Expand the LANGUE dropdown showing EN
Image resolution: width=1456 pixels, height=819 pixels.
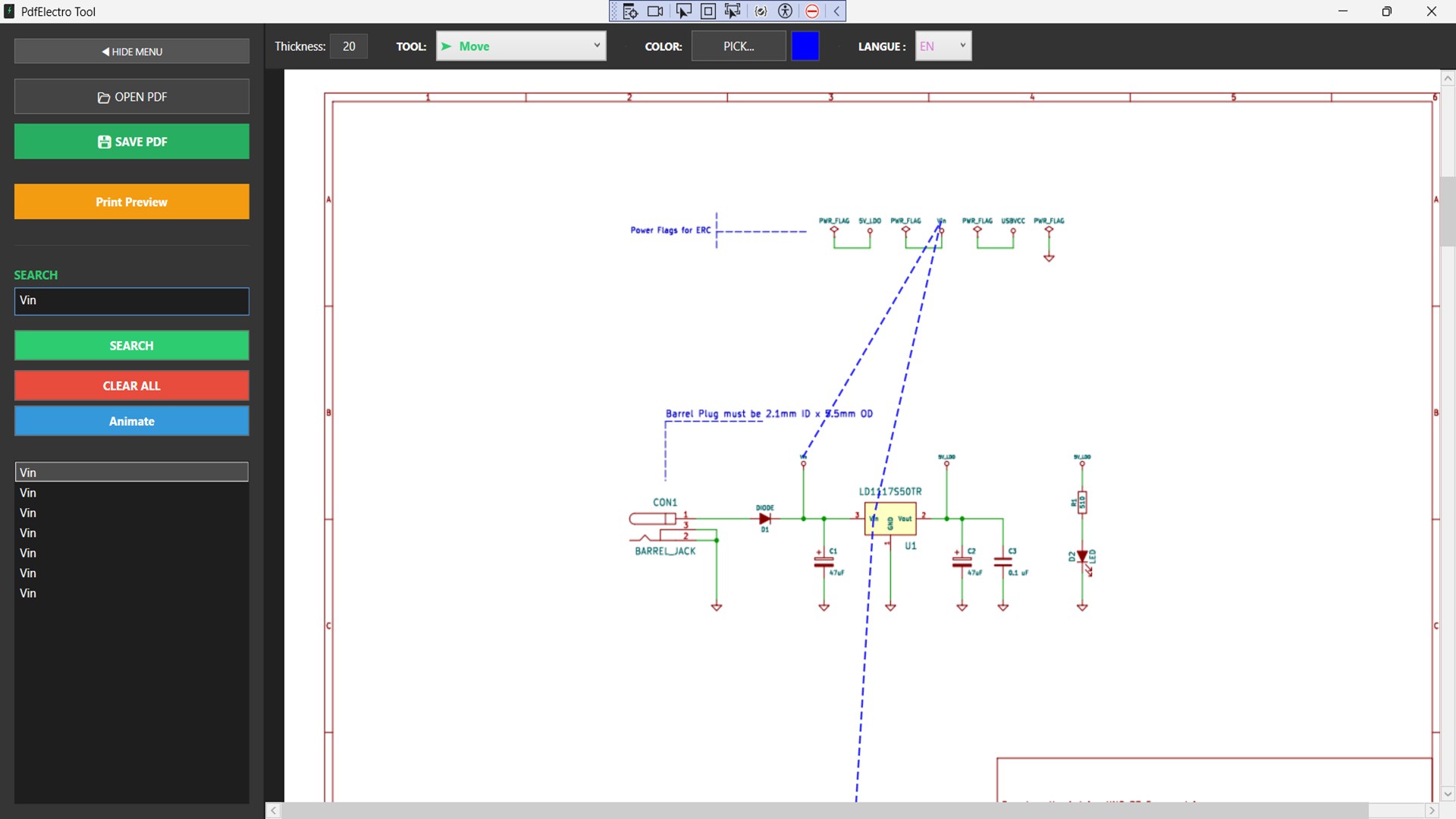tap(943, 46)
